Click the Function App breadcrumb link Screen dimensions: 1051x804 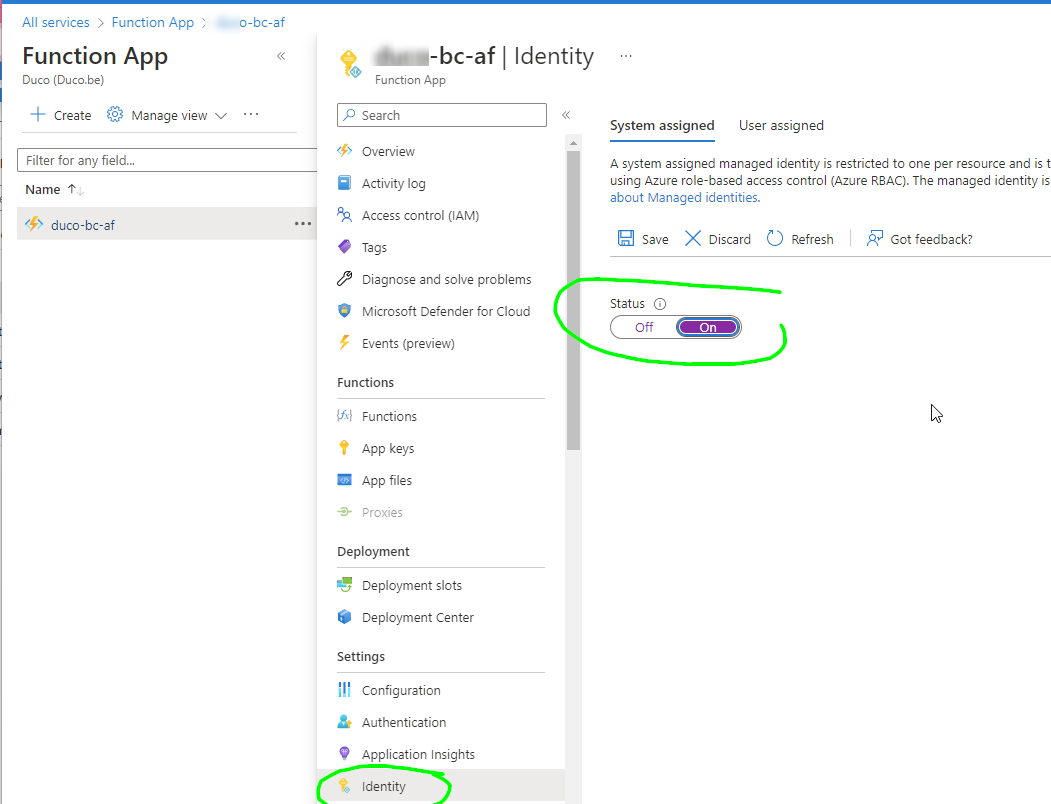tap(153, 22)
